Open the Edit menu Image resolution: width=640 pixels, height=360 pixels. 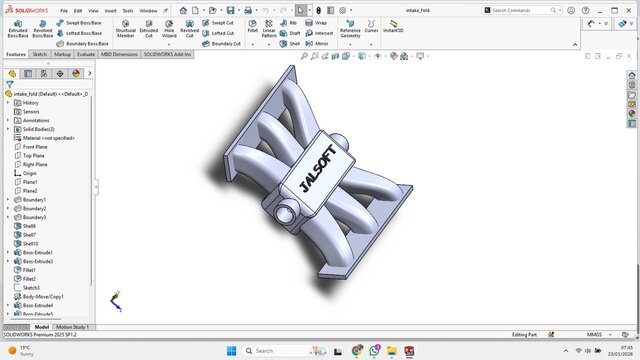tap(78, 11)
